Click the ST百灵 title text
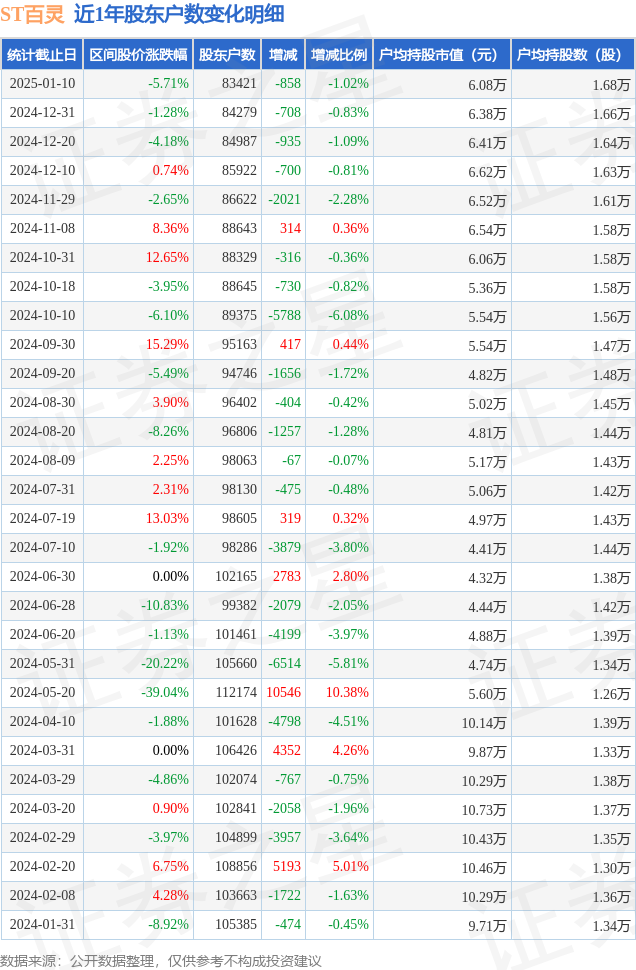The width and height of the screenshot is (636, 970). pos(32,14)
